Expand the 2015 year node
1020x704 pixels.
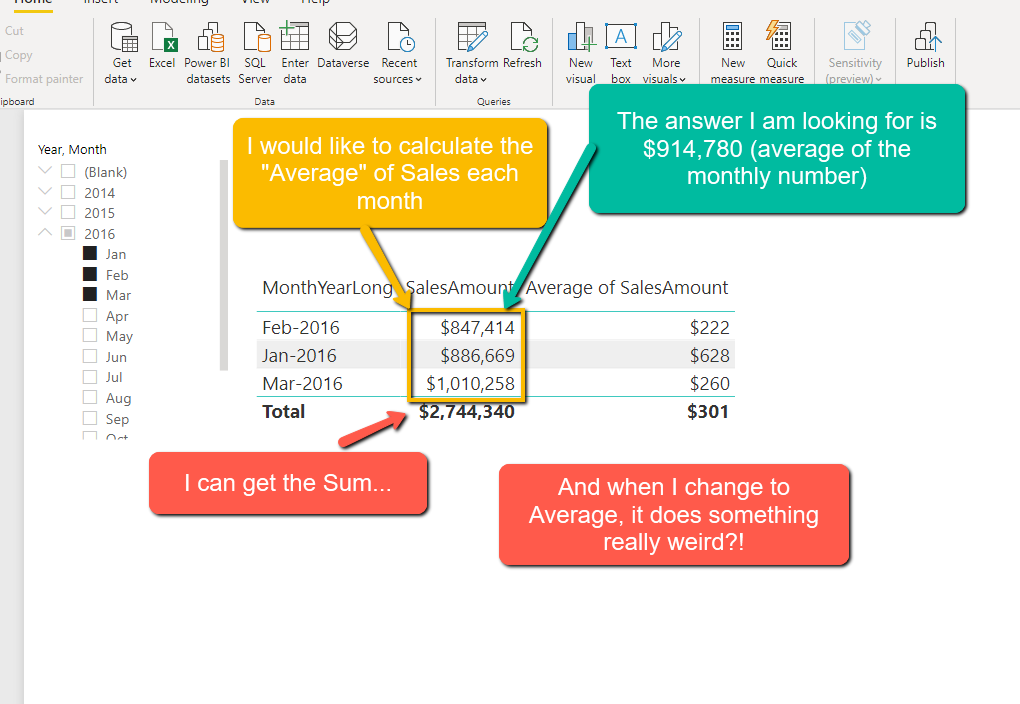[43, 212]
